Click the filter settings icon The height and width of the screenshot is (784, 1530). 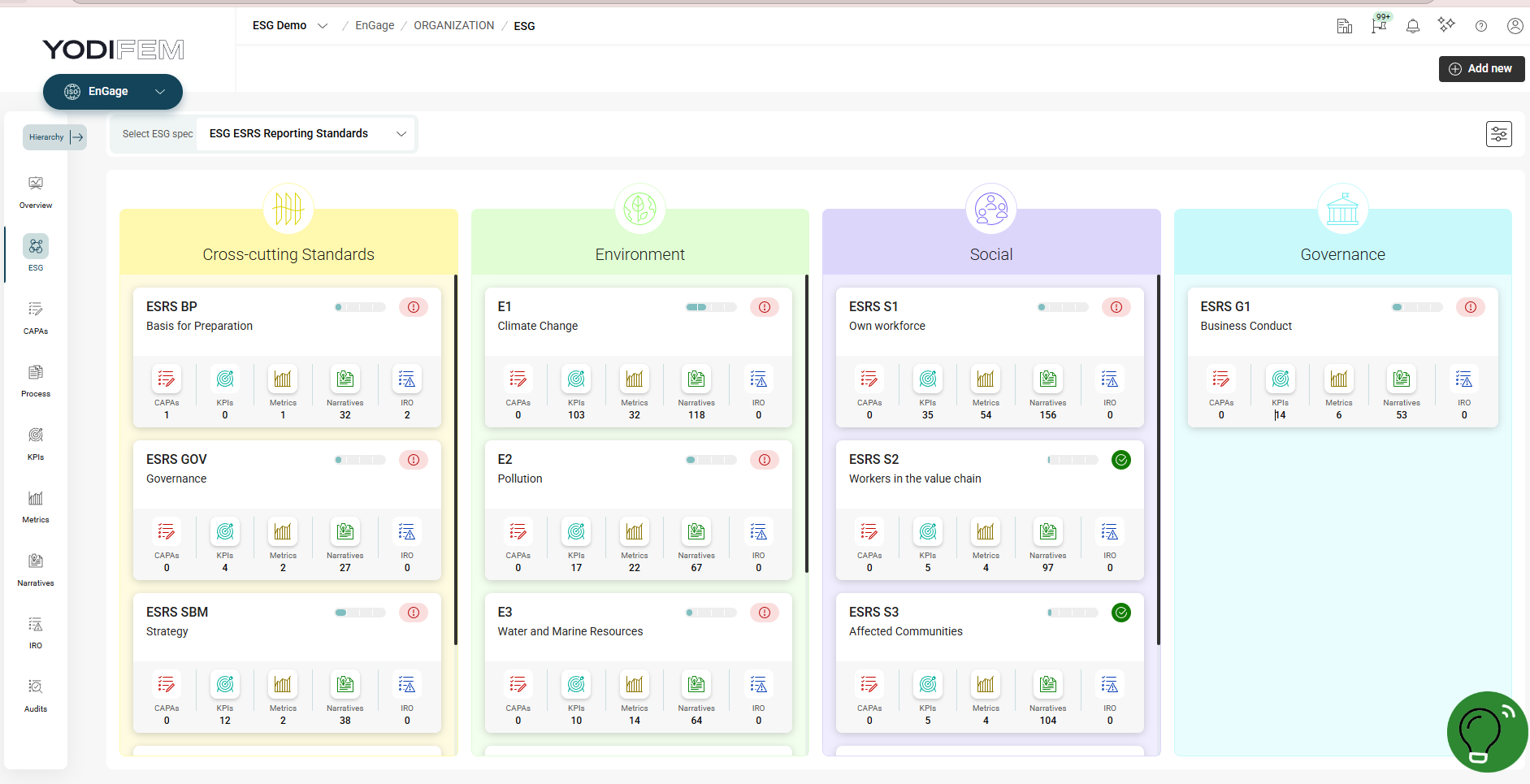coord(1498,134)
